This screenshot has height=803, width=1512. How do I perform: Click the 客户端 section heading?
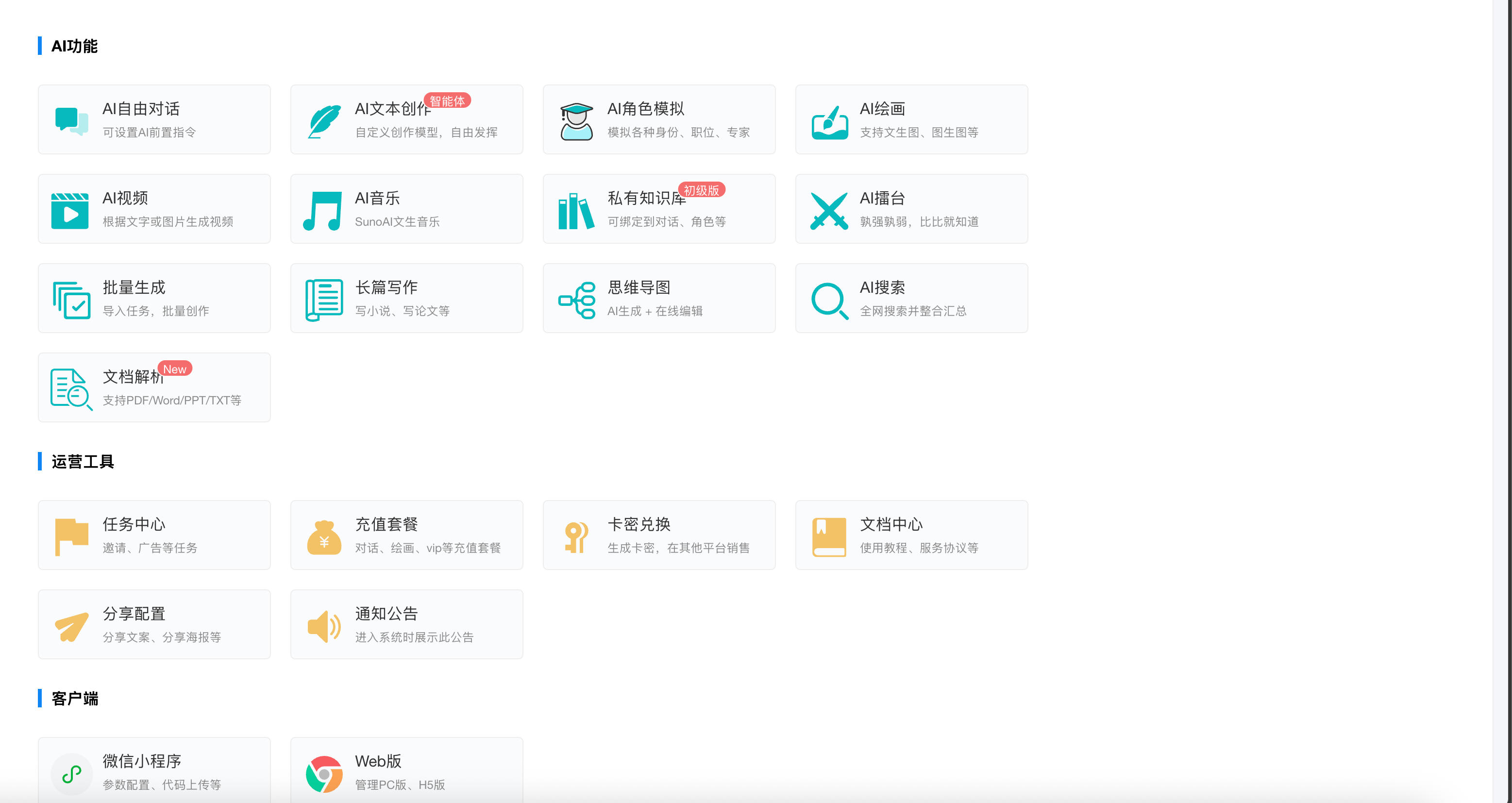click(75, 699)
